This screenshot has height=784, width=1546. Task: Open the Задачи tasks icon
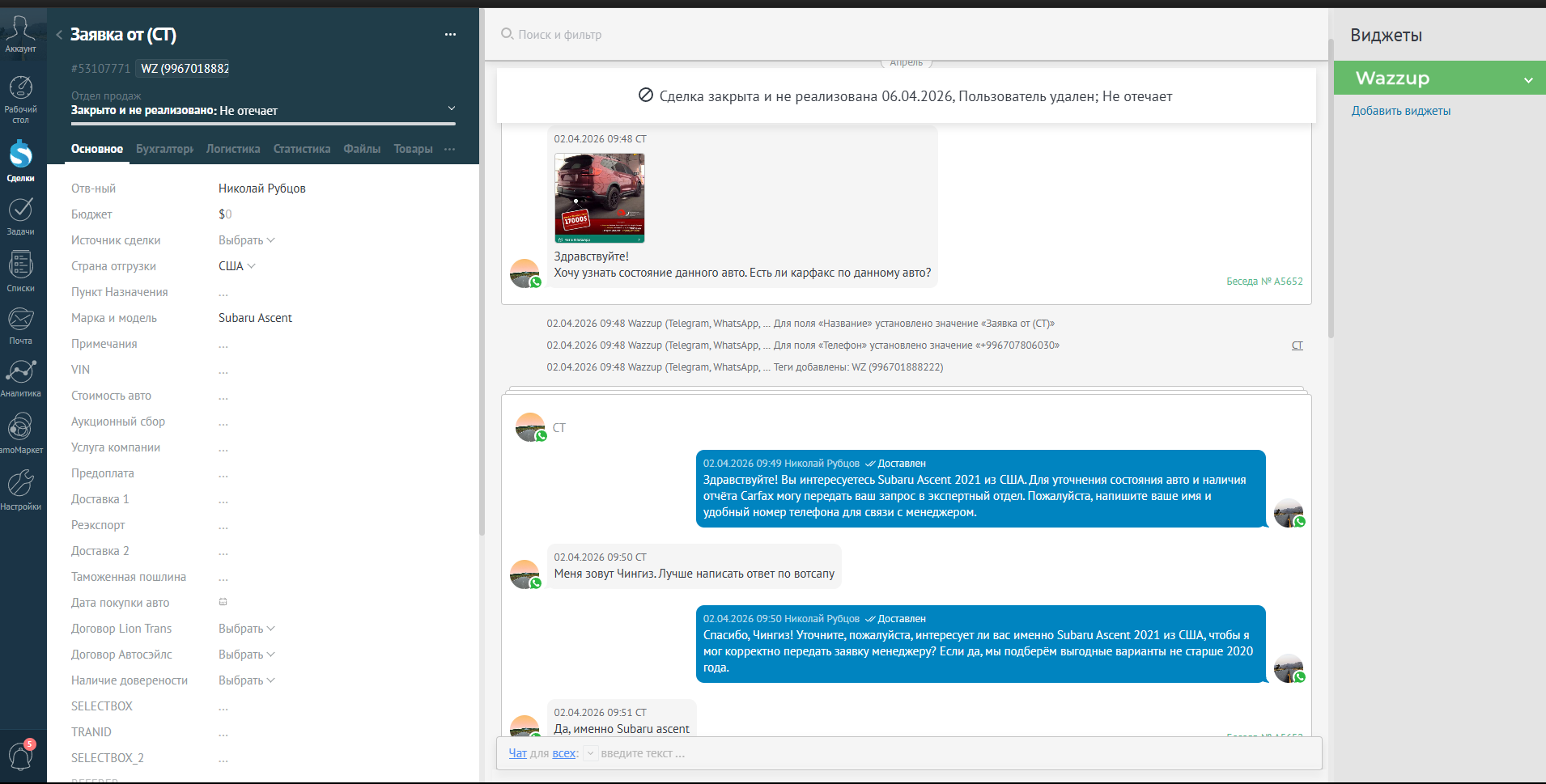click(20, 215)
